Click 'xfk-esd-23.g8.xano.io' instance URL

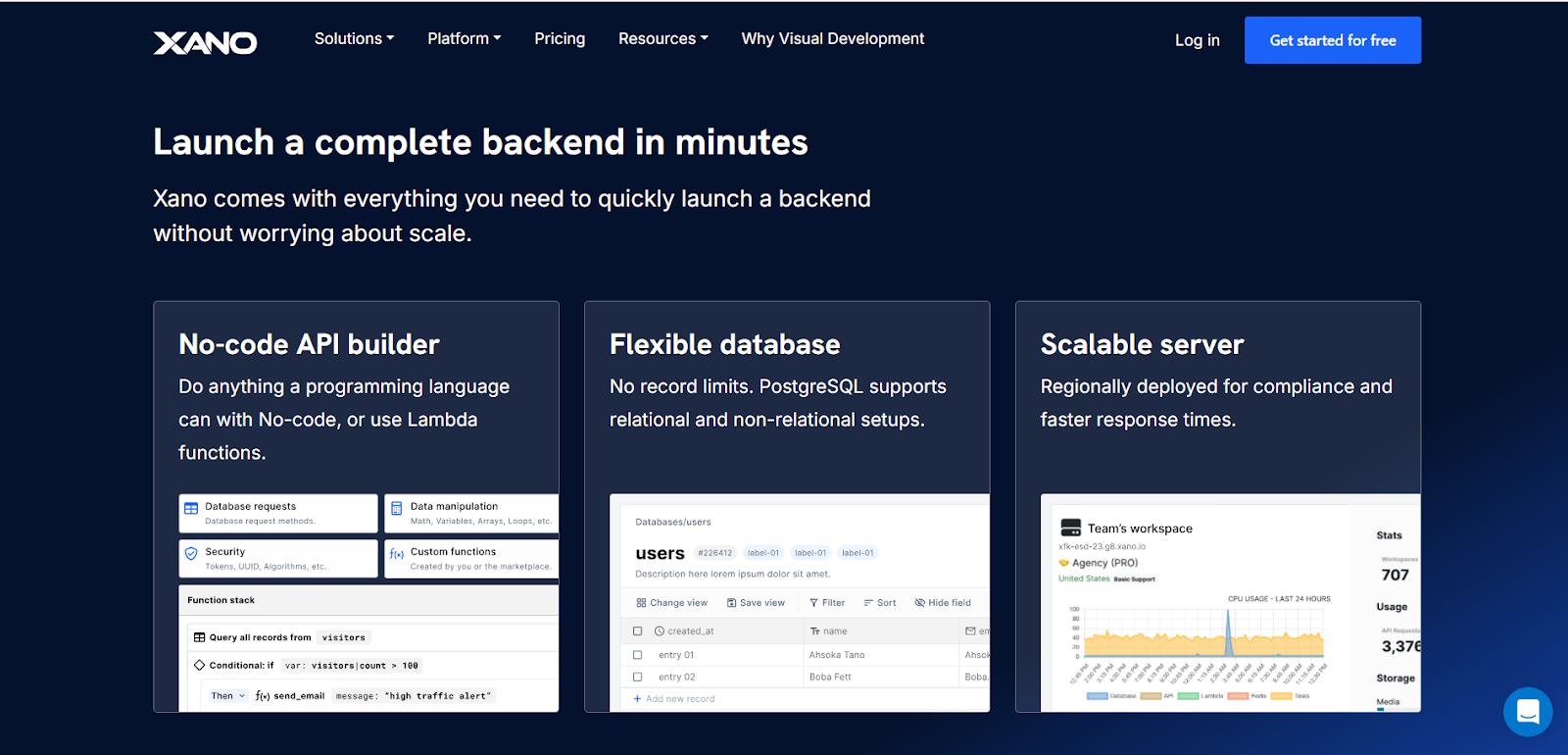click(1102, 546)
